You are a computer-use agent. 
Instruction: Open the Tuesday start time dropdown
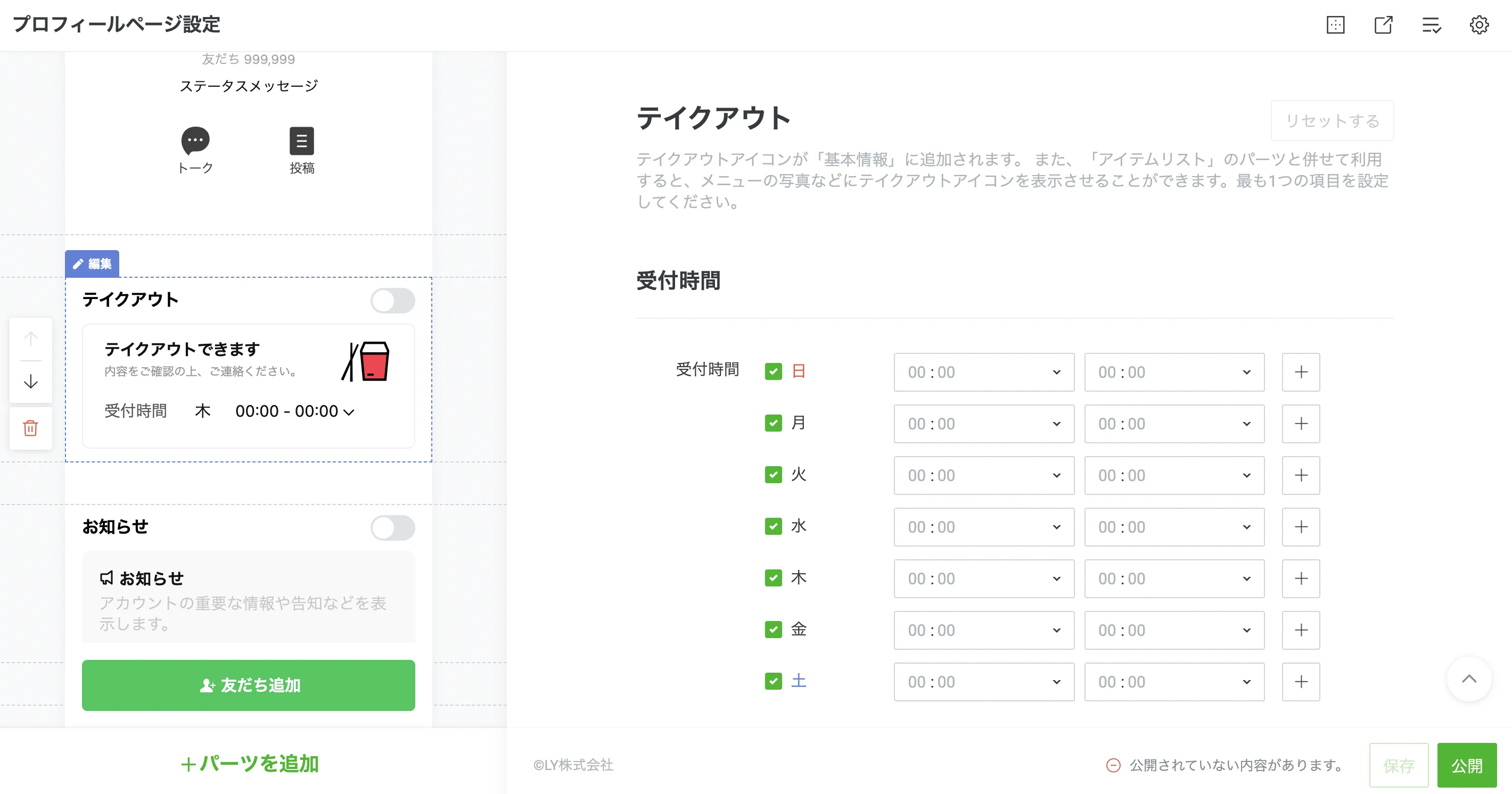(x=984, y=475)
